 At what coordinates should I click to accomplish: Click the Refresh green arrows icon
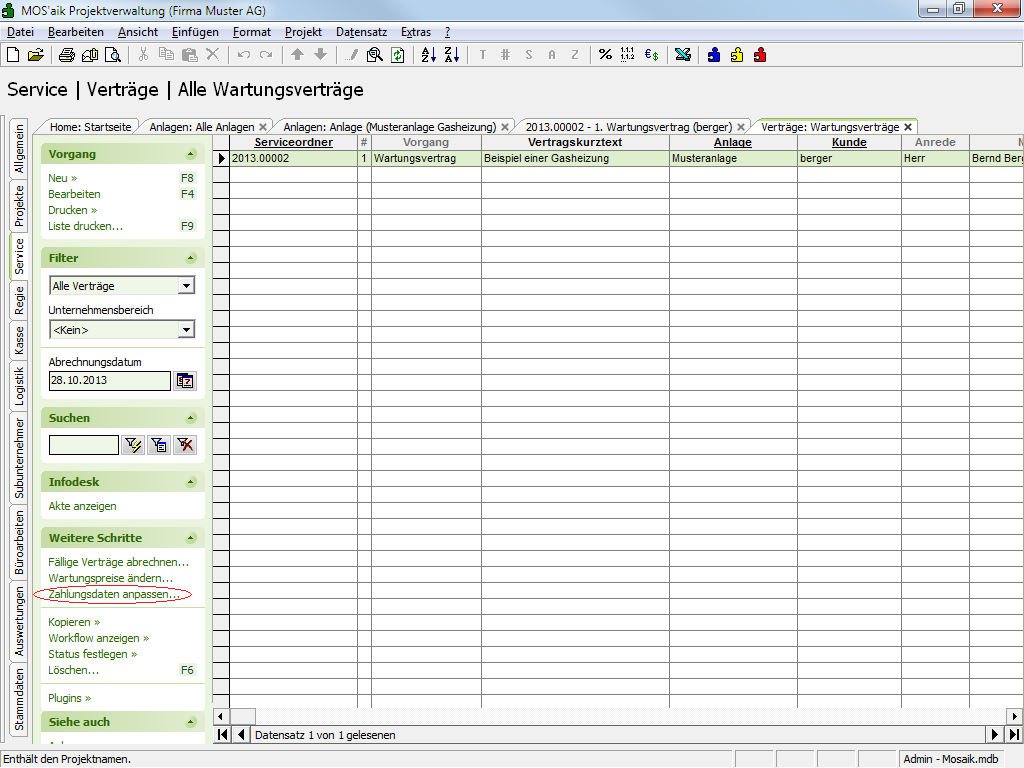point(398,55)
